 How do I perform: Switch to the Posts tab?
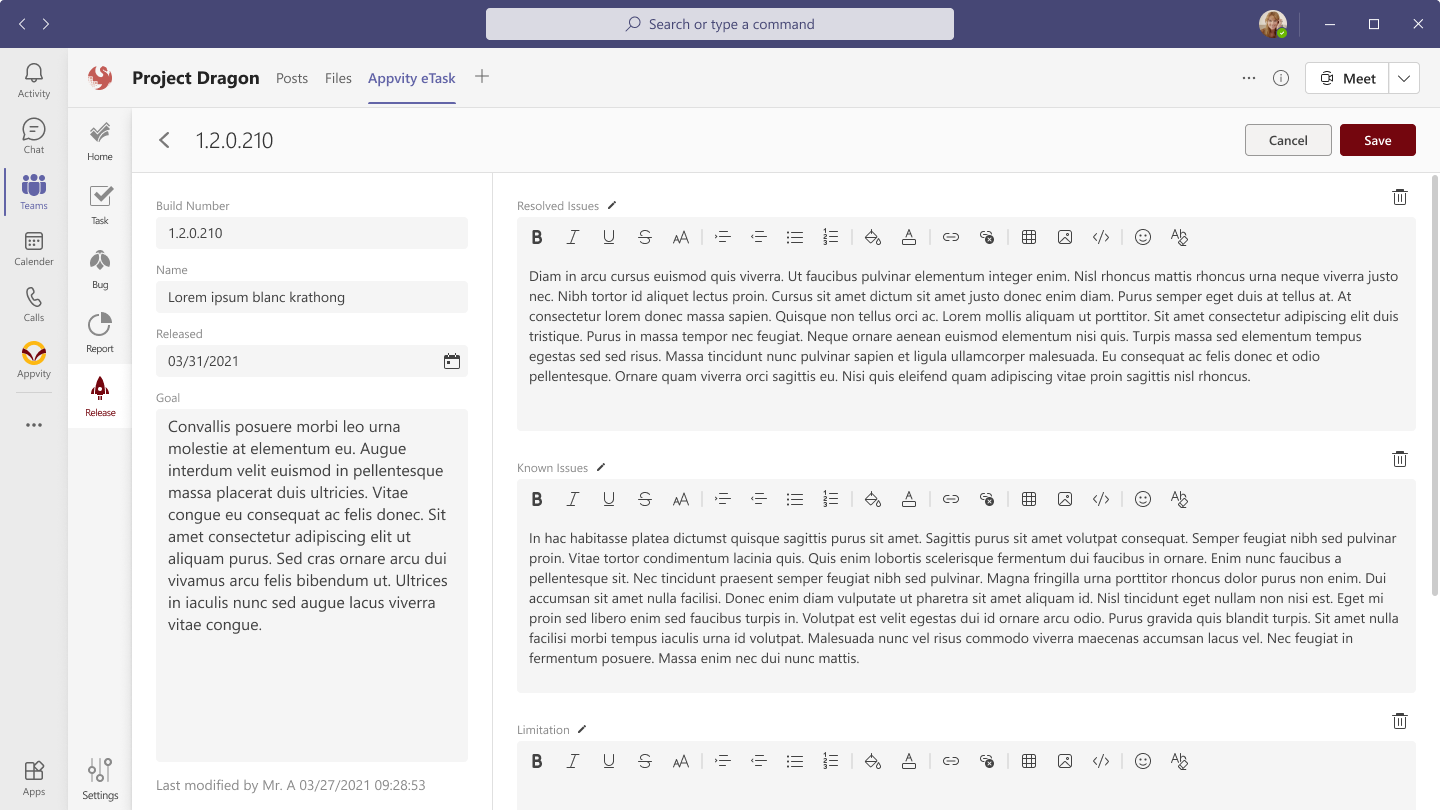292,77
